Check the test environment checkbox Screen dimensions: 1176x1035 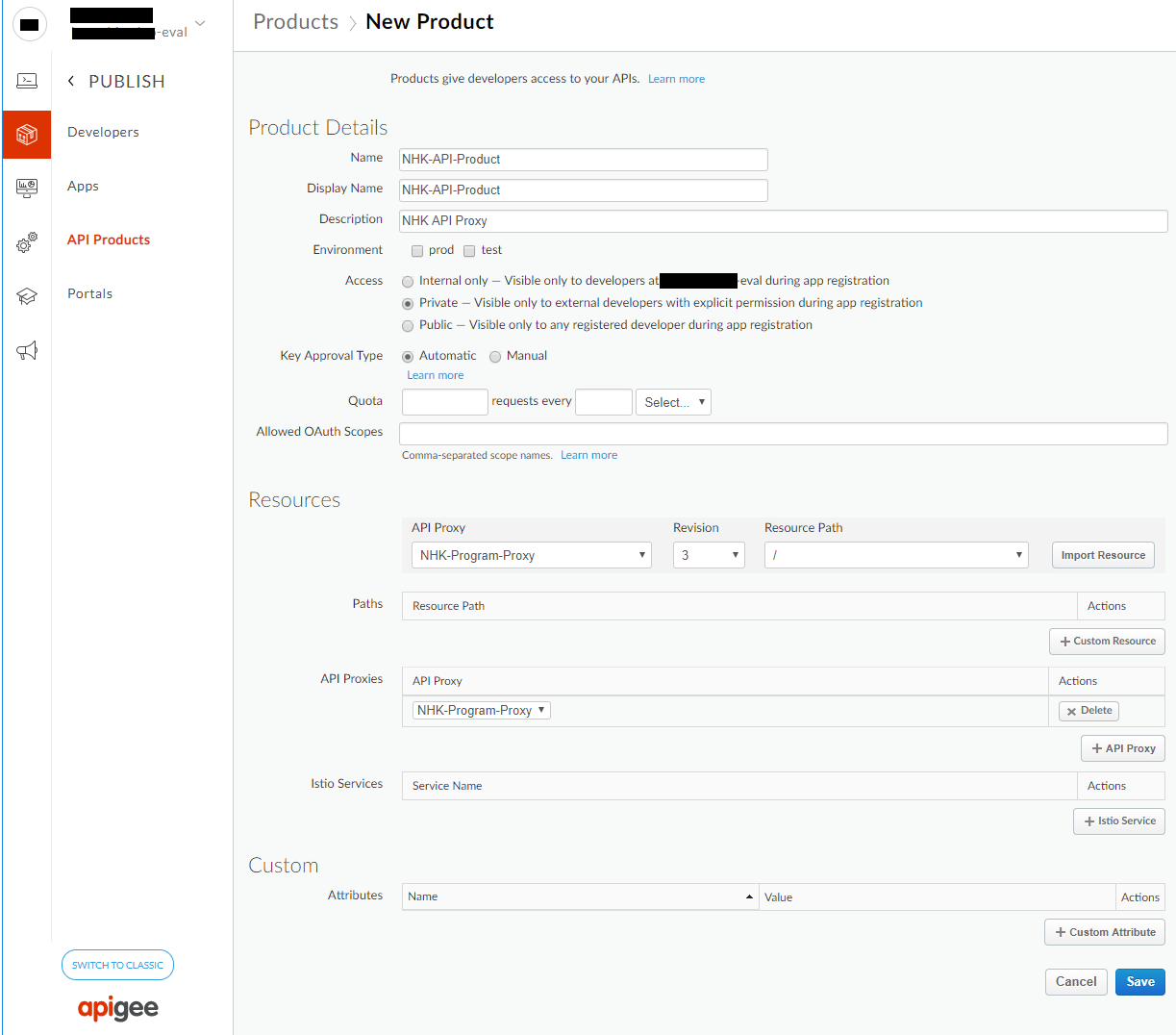point(468,250)
